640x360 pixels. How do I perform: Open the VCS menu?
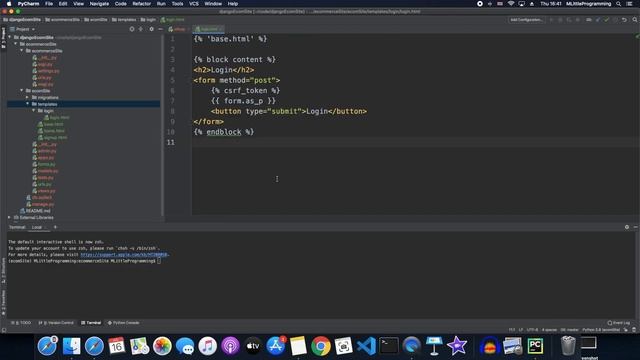click(194, 4)
